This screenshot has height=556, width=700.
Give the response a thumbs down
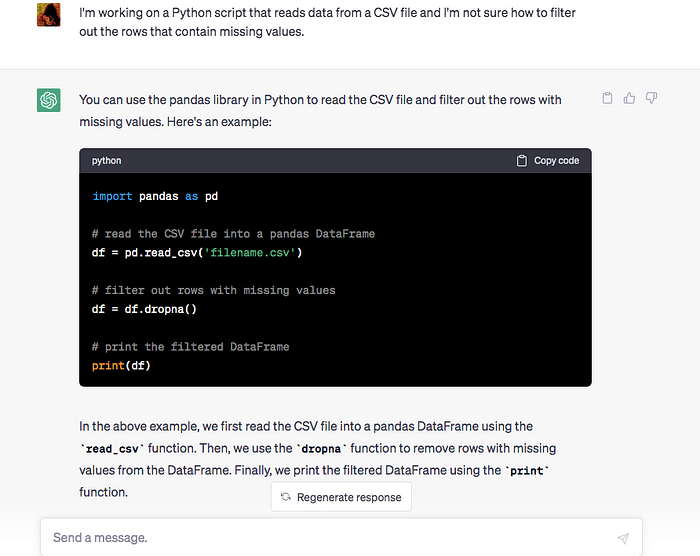[x=651, y=98]
